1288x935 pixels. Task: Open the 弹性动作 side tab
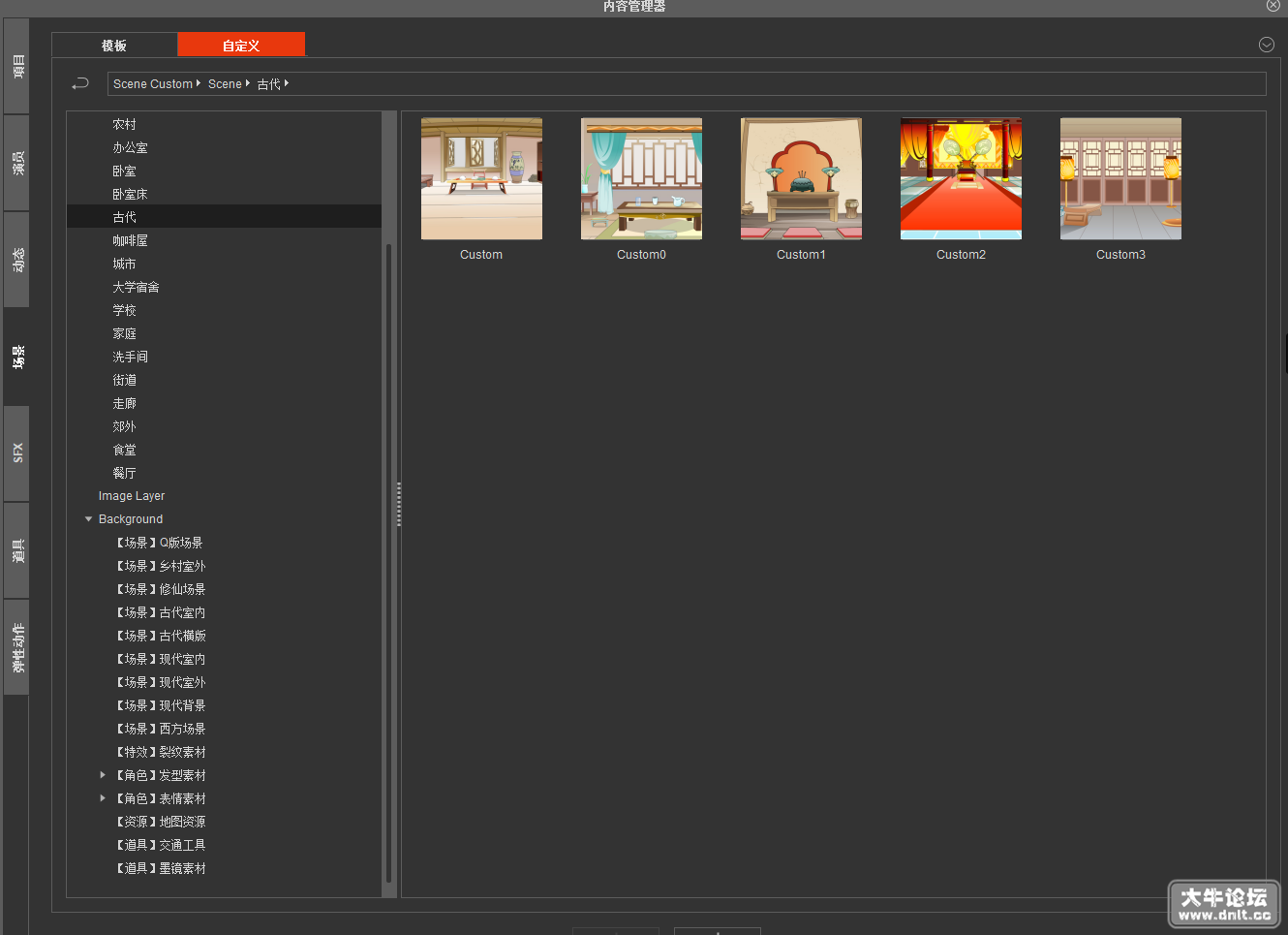[x=16, y=647]
